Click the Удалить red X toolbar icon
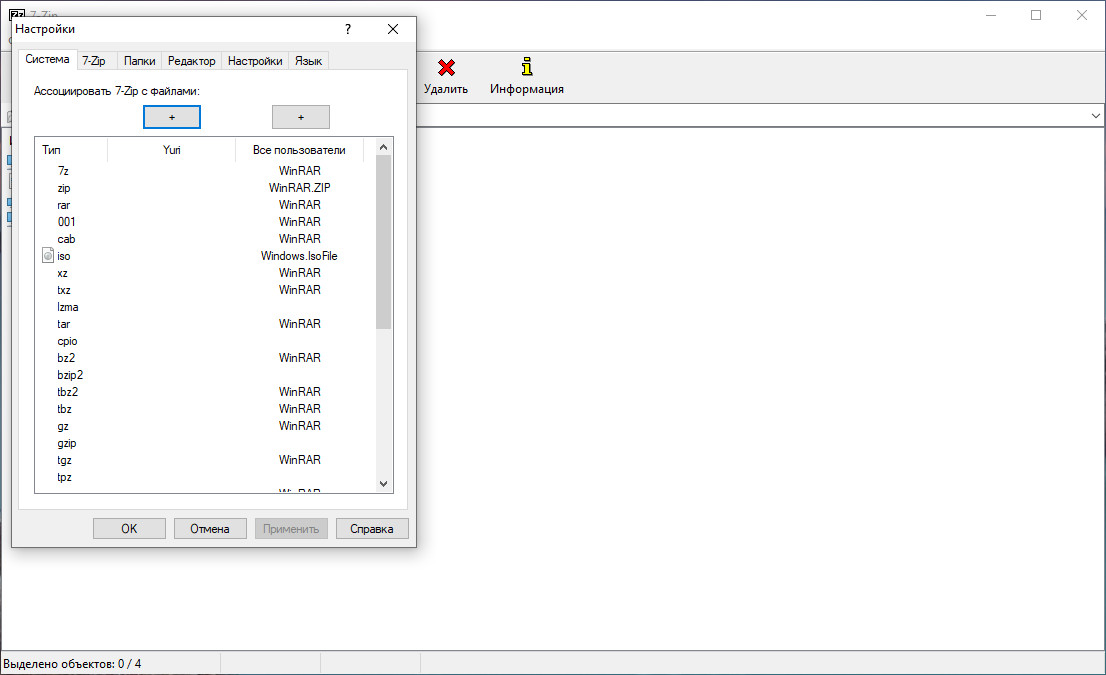 [446, 68]
